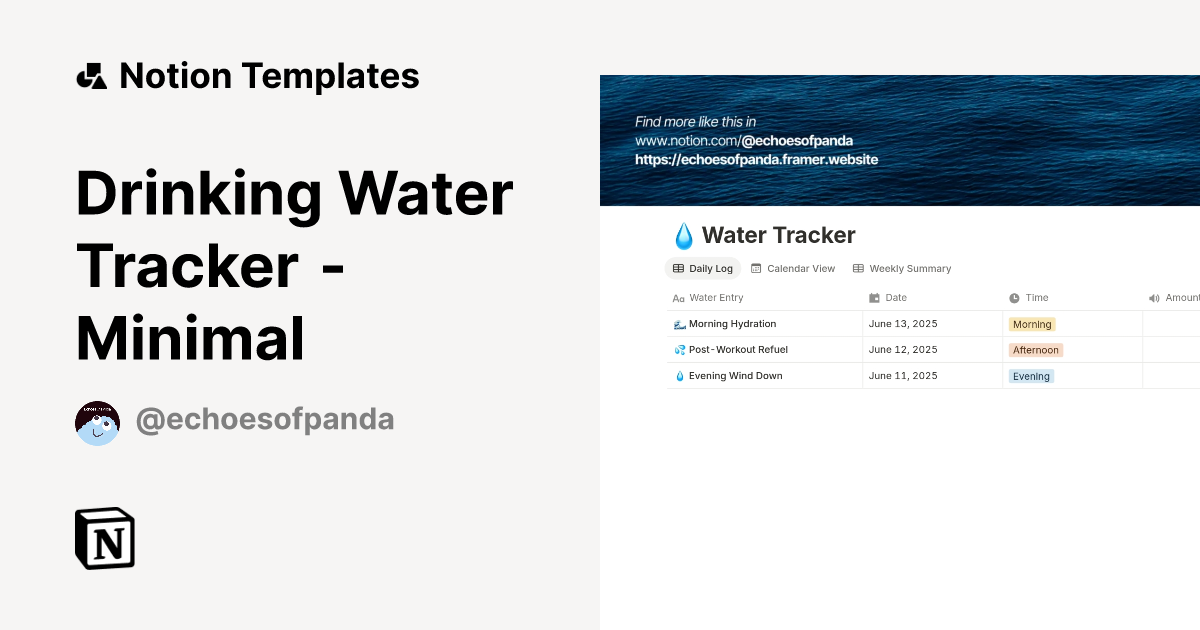
Task: Click the speaker icon in the Amount column header
Action: click(x=1152, y=297)
